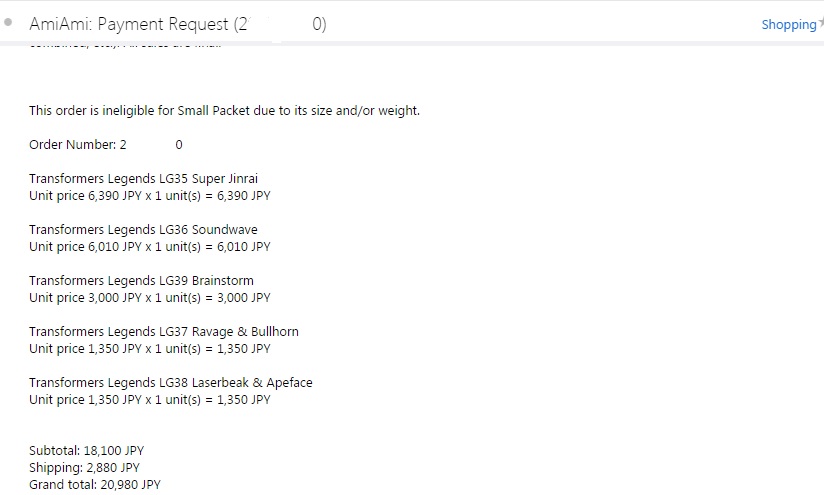Click the LG39 Brainstorm item name
Image resolution: width=824 pixels, height=495 pixels.
pyautogui.click(x=141, y=281)
